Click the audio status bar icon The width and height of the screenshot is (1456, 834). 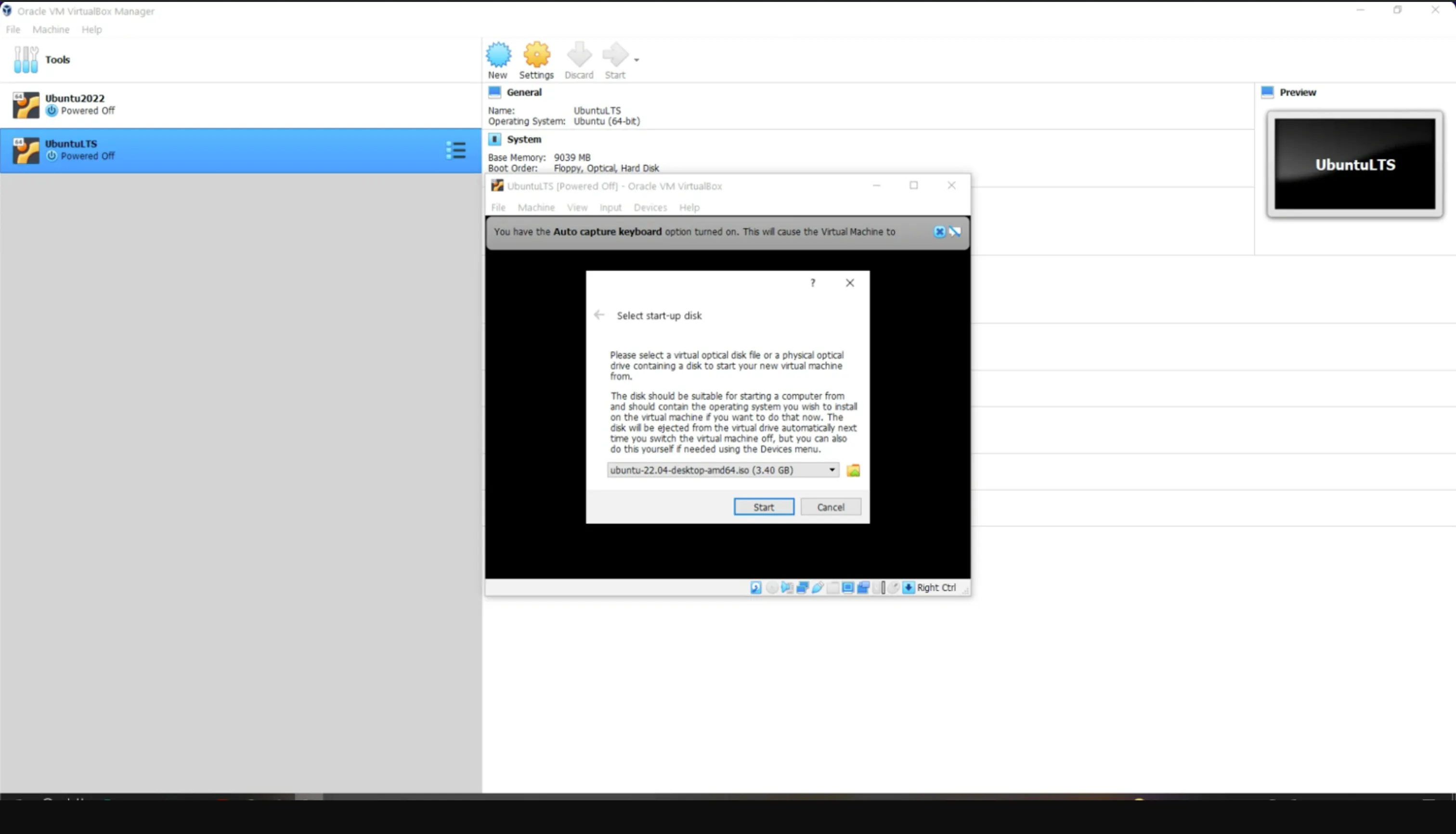787,587
